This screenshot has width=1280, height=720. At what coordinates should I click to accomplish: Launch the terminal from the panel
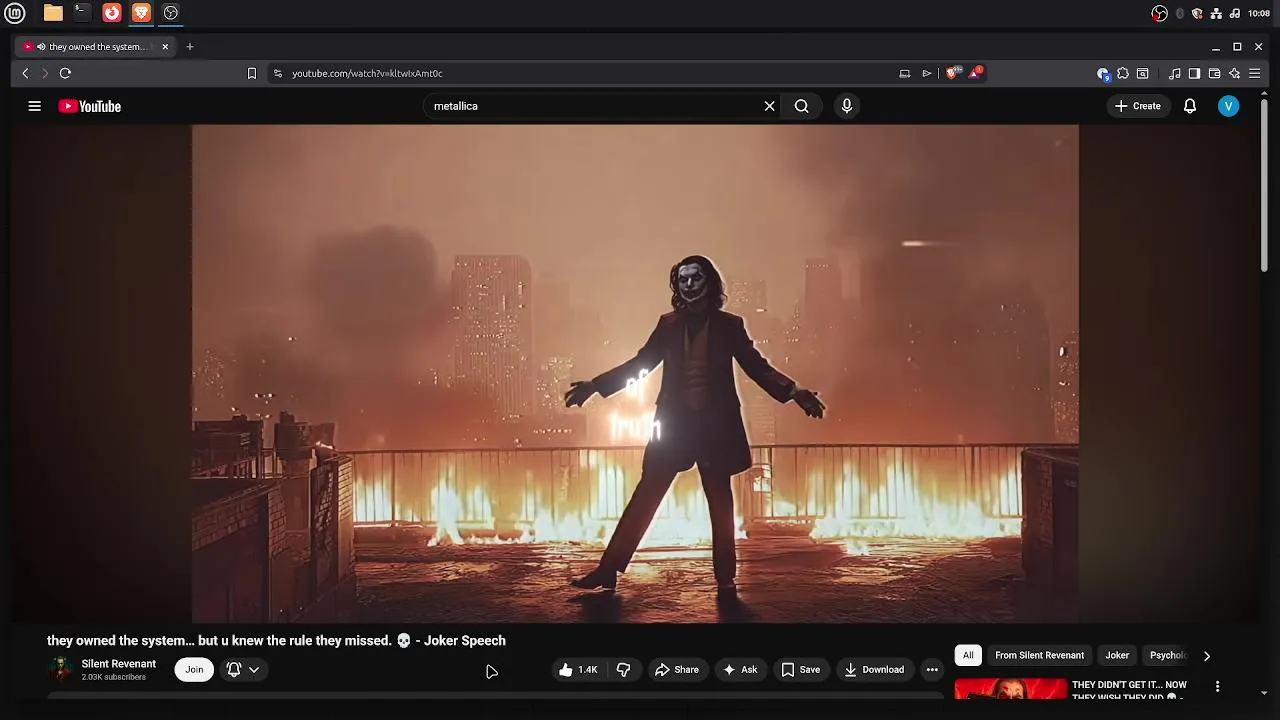click(x=82, y=13)
